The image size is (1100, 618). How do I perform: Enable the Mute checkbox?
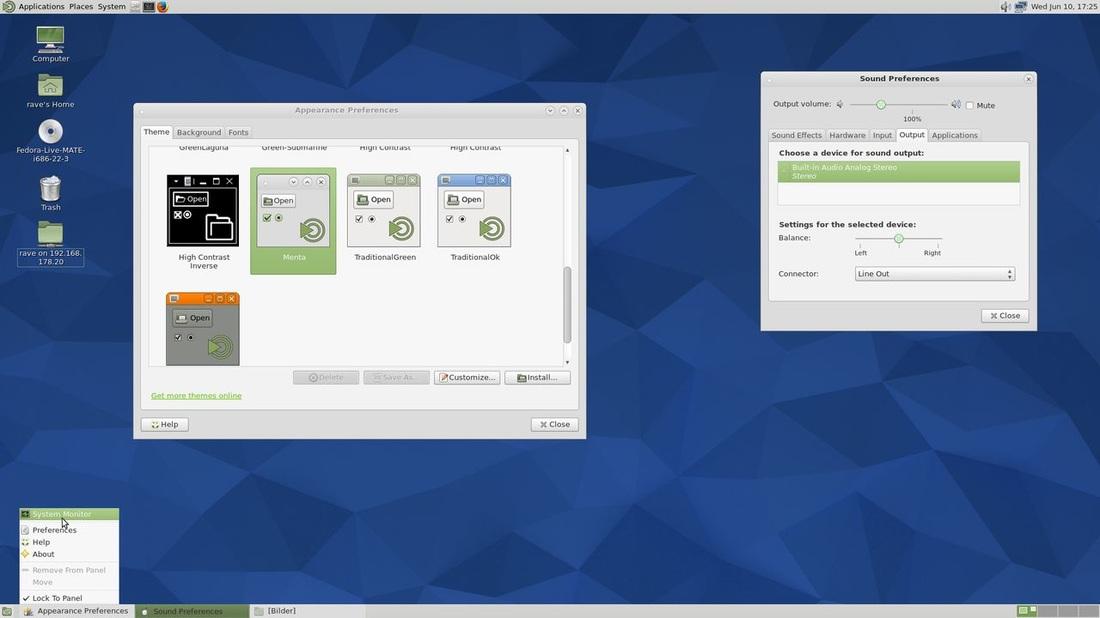tap(970, 105)
